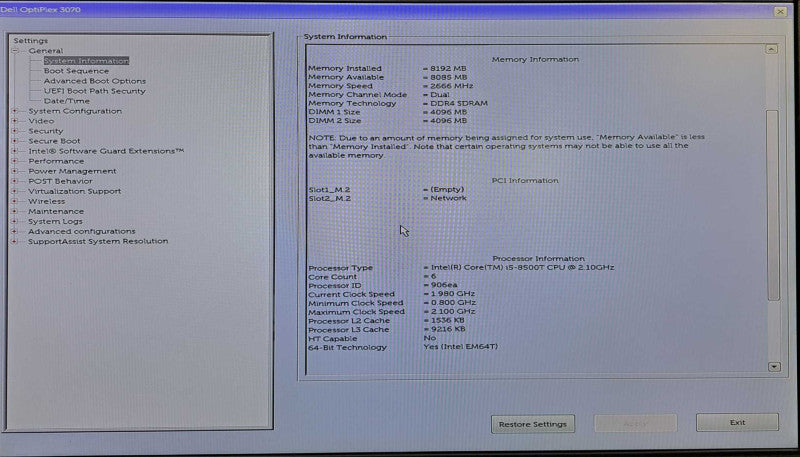800x457 pixels.
Task: Select the Video tree label
Action: pyautogui.click(x=41, y=121)
